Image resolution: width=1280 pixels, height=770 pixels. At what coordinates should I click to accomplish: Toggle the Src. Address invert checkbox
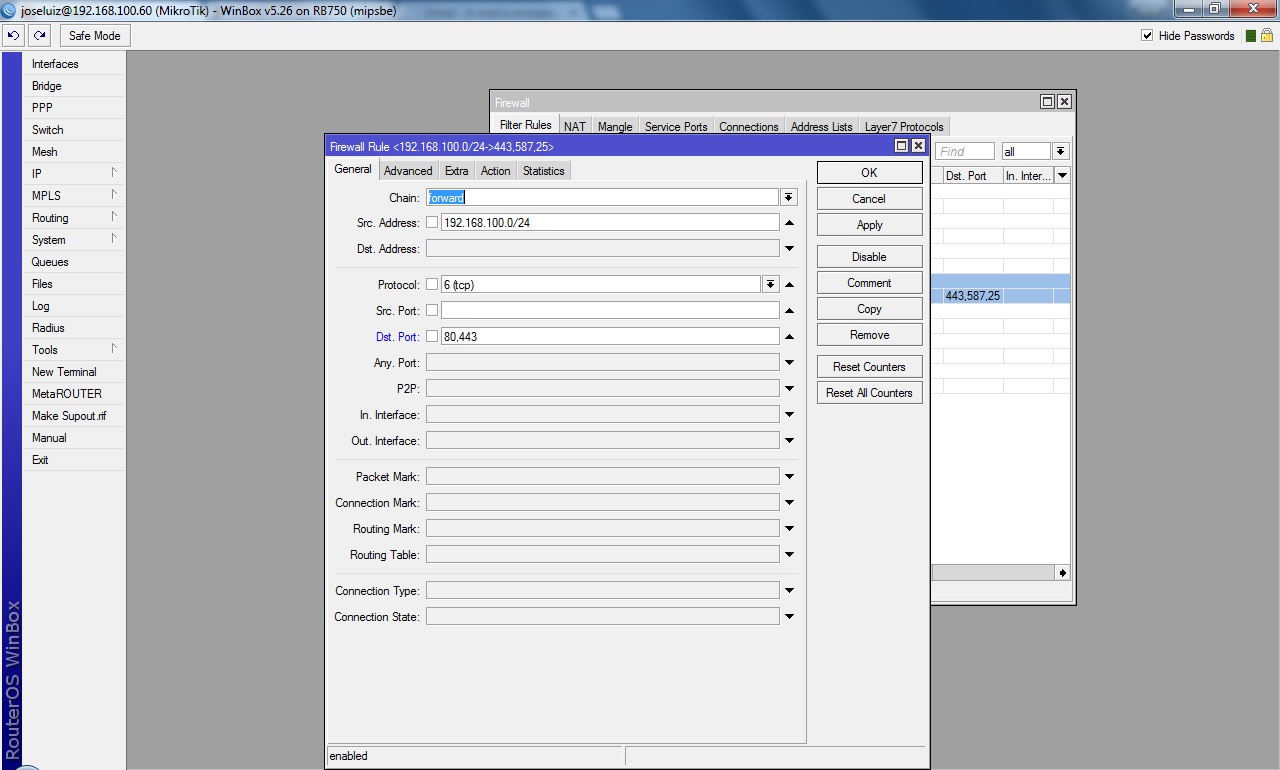[x=432, y=223]
